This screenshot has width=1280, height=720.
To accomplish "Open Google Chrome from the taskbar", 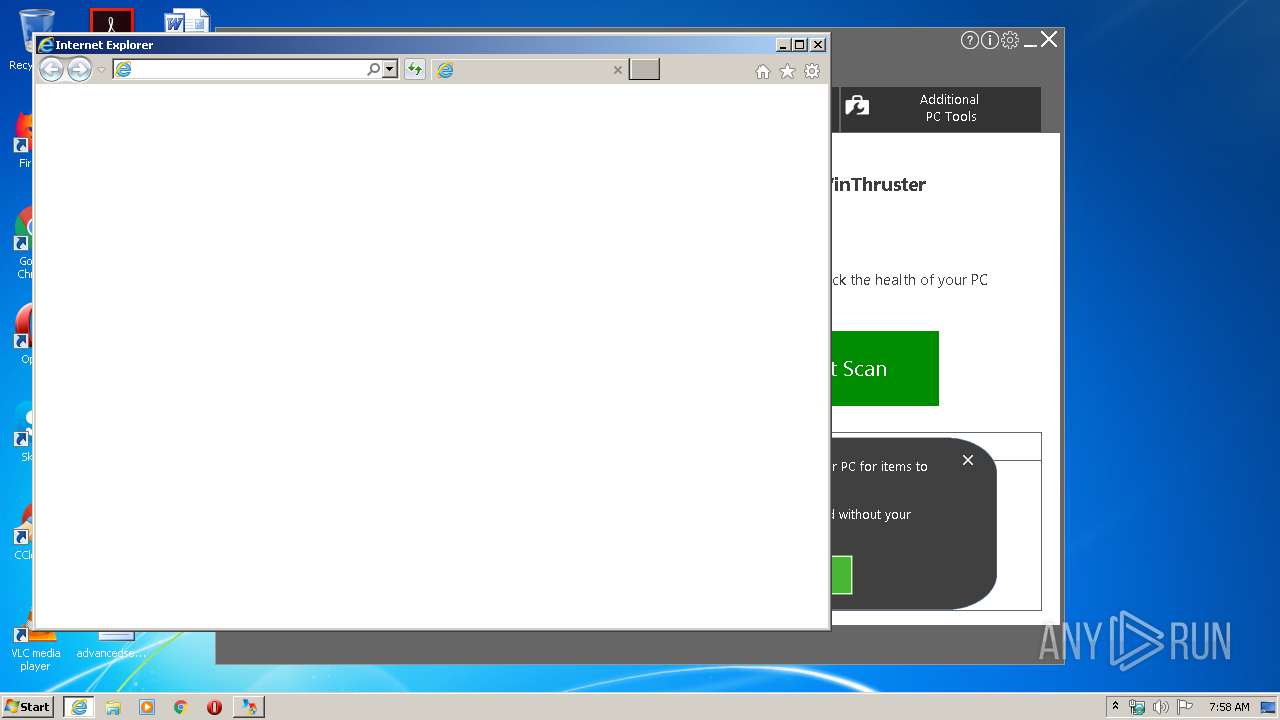I will [x=181, y=707].
